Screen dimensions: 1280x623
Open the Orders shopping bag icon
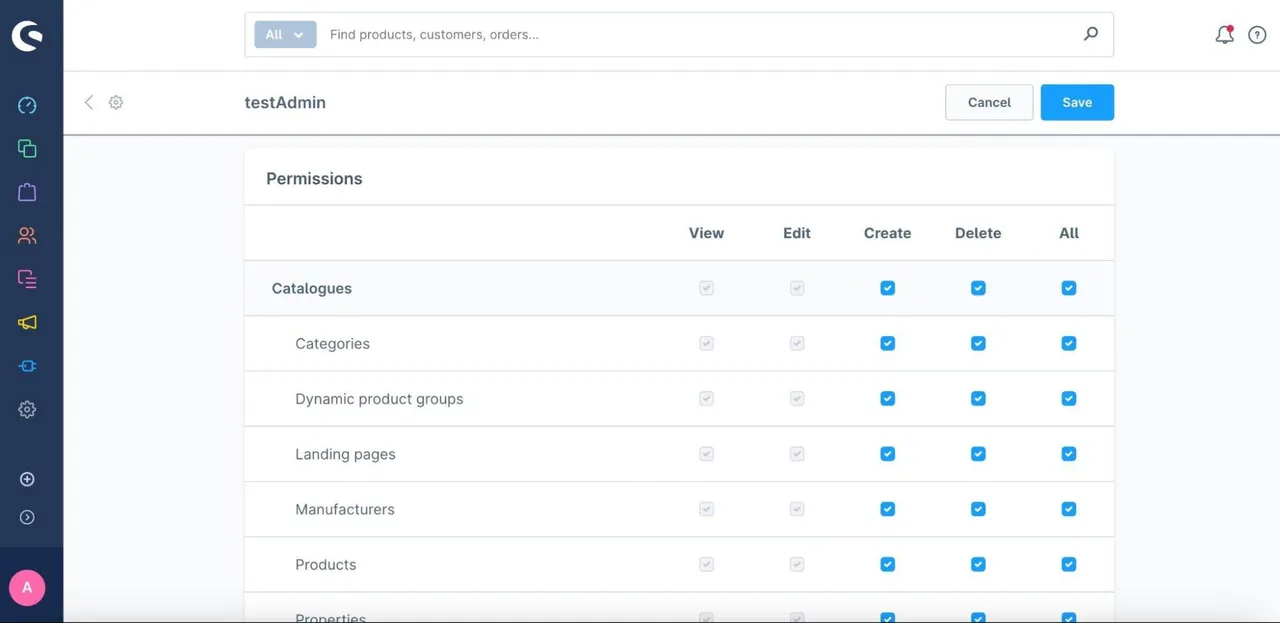(x=27, y=192)
